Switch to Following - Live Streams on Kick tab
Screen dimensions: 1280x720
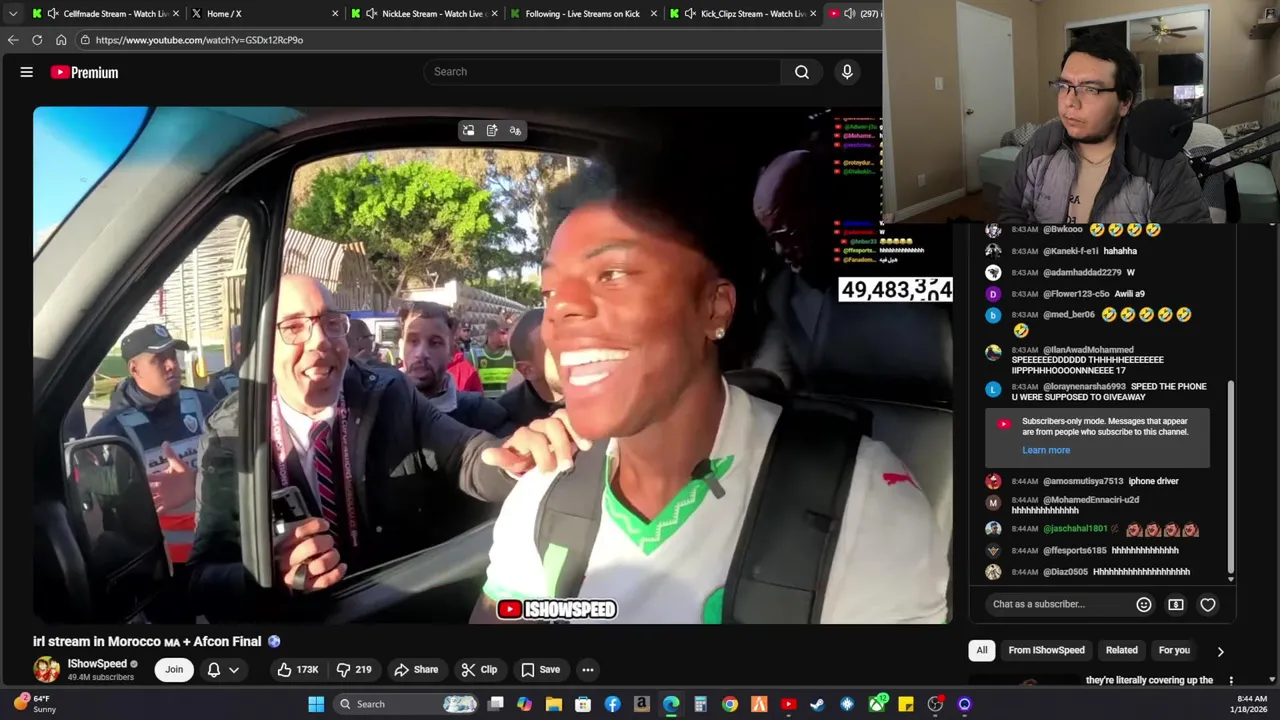click(583, 13)
